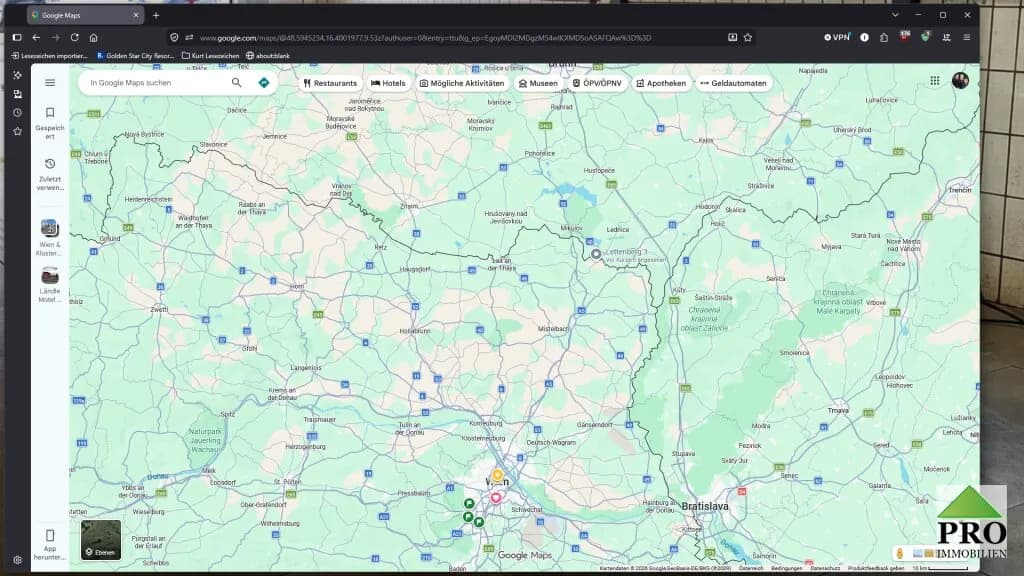1024x576 pixels.
Task: Reload the current page
Action: coord(74,37)
